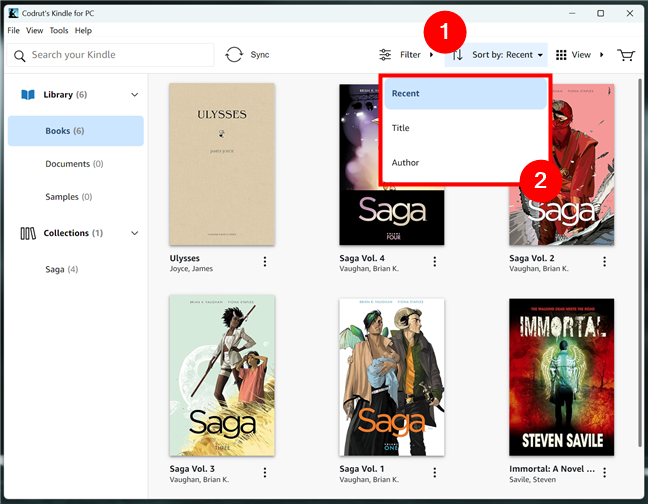Click the Immortal: A Novel title text

552,469
